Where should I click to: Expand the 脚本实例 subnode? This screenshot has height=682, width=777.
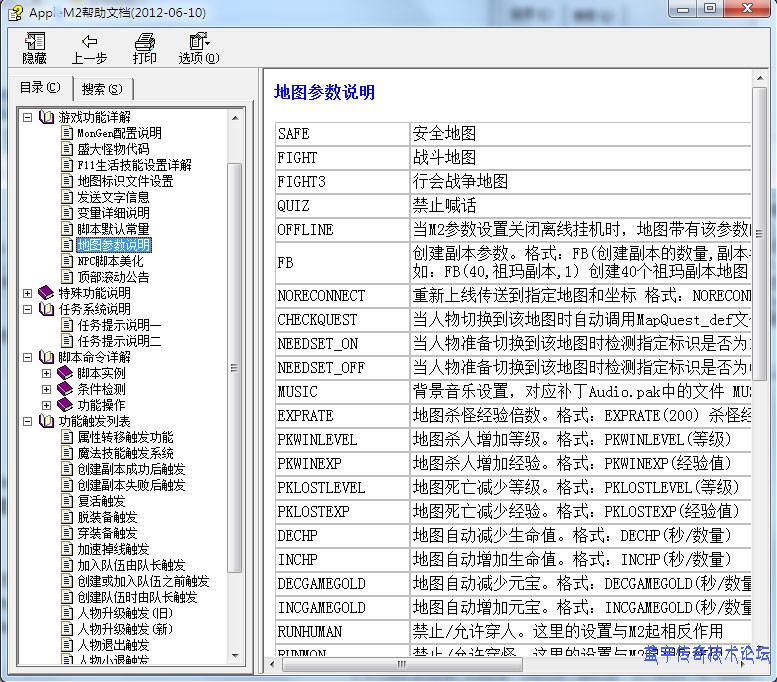[x=46, y=373]
